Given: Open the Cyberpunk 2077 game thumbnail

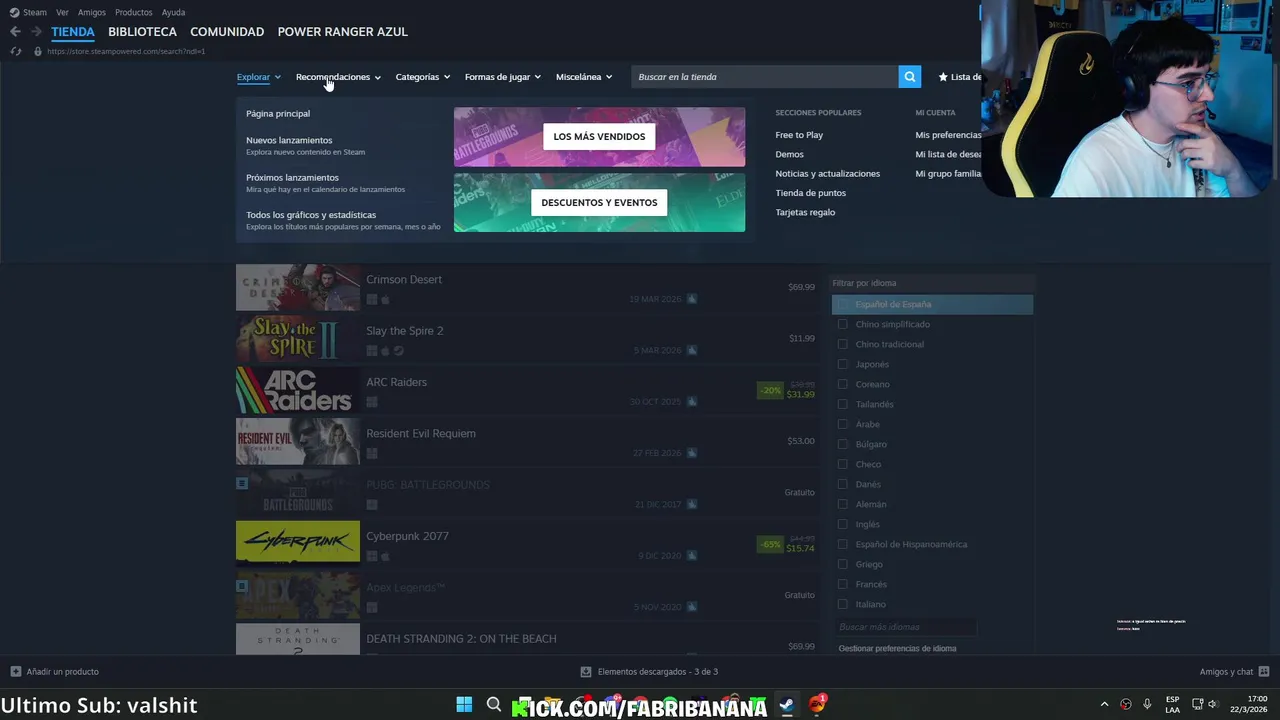Looking at the screenshot, I should point(297,542).
